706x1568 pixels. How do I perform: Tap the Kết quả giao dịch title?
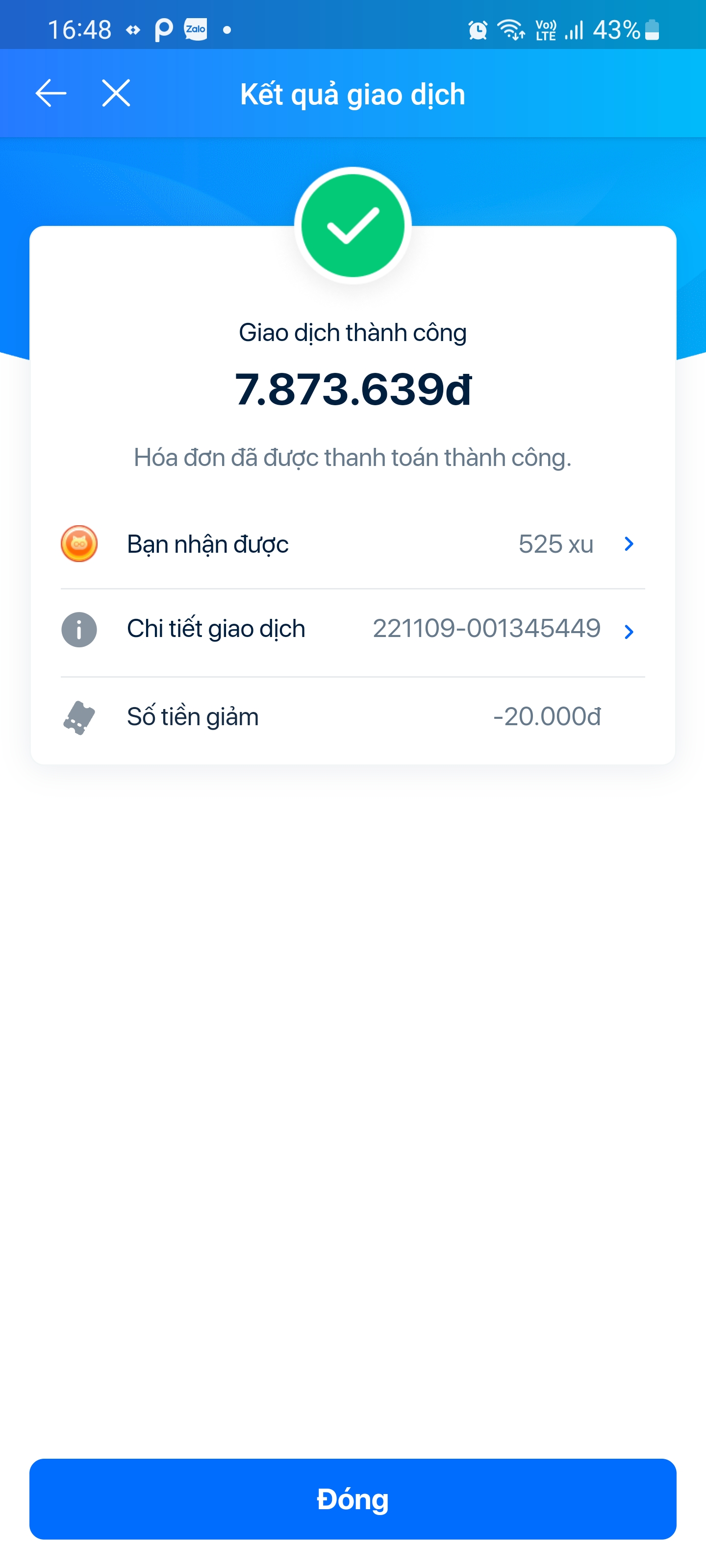(353, 95)
